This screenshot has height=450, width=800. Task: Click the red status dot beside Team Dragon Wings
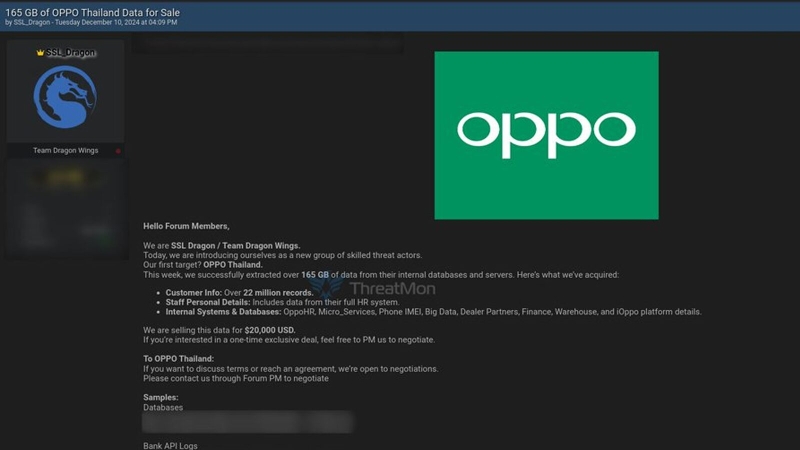118,151
